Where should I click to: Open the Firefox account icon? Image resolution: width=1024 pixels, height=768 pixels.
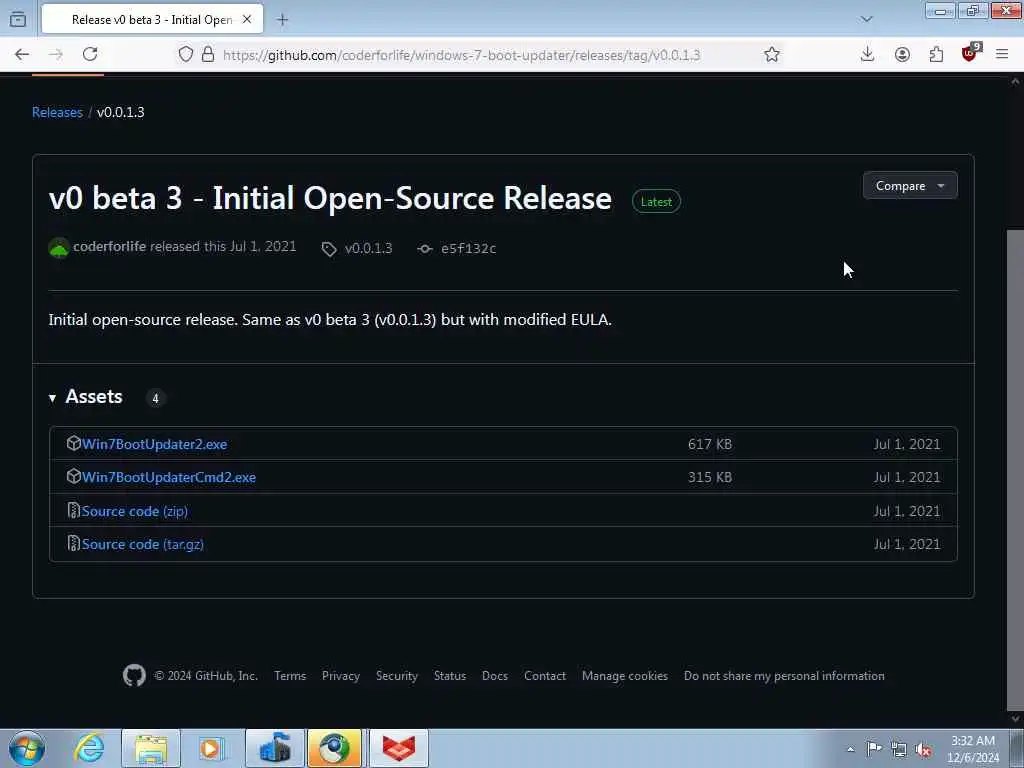[902, 54]
